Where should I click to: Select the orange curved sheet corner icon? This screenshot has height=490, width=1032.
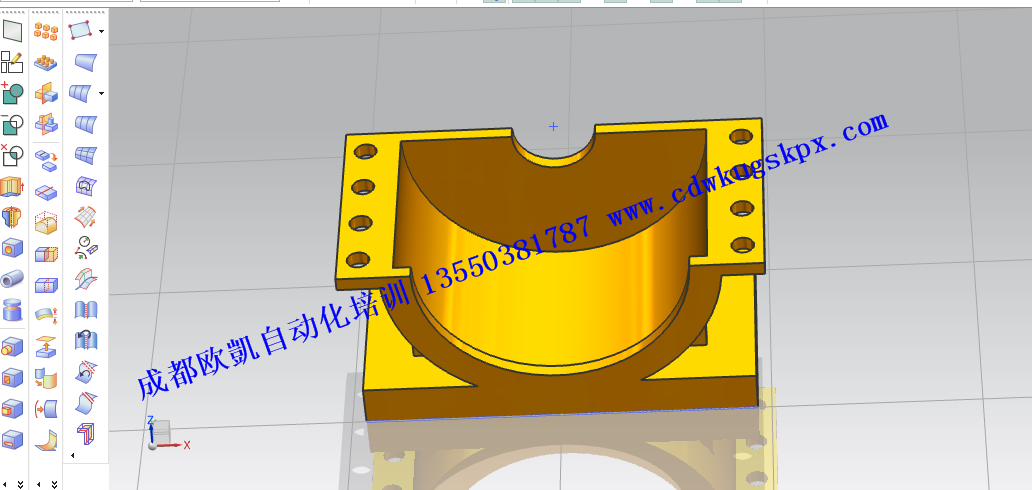[46, 439]
